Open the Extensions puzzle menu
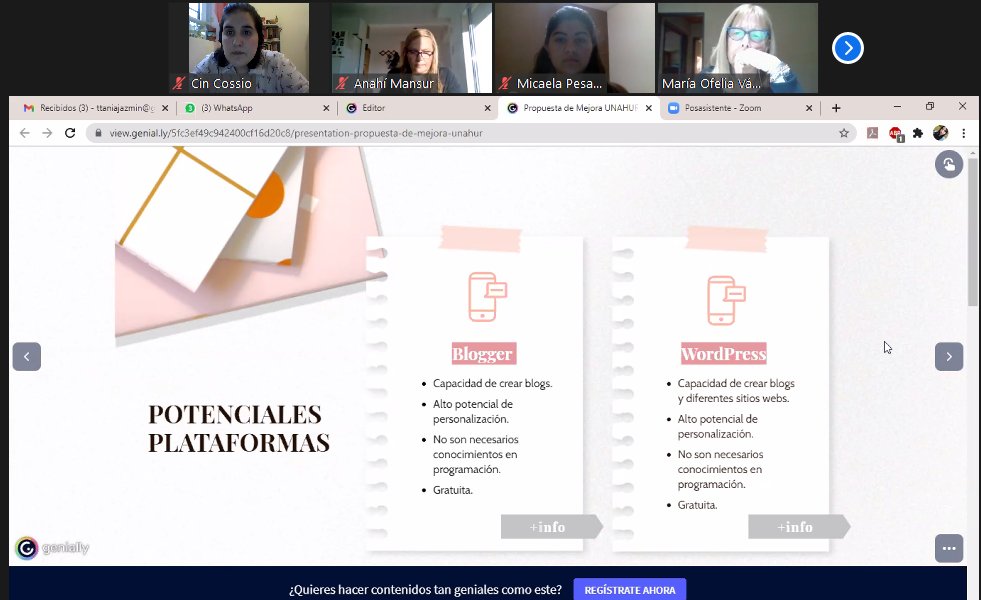 [918, 133]
